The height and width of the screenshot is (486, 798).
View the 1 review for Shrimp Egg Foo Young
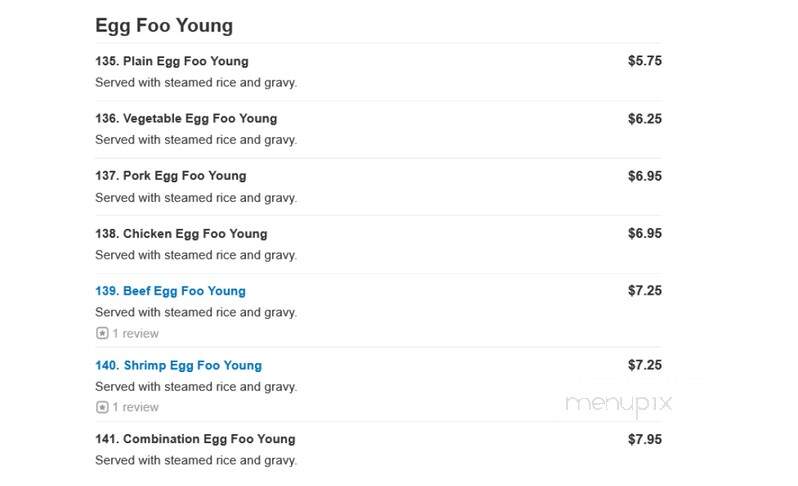click(135, 407)
